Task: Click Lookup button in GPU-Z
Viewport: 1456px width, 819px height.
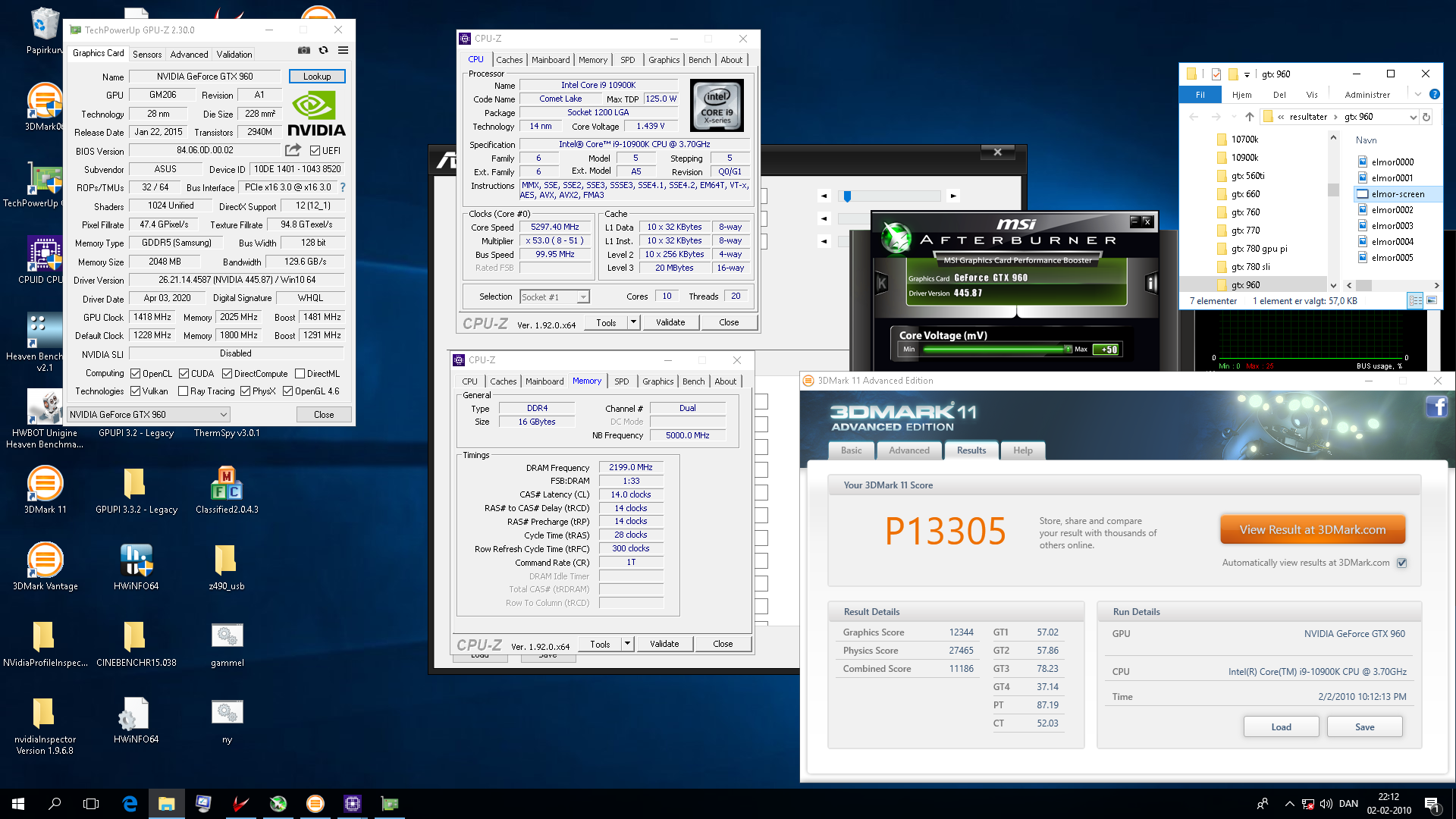Action: tap(317, 77)
